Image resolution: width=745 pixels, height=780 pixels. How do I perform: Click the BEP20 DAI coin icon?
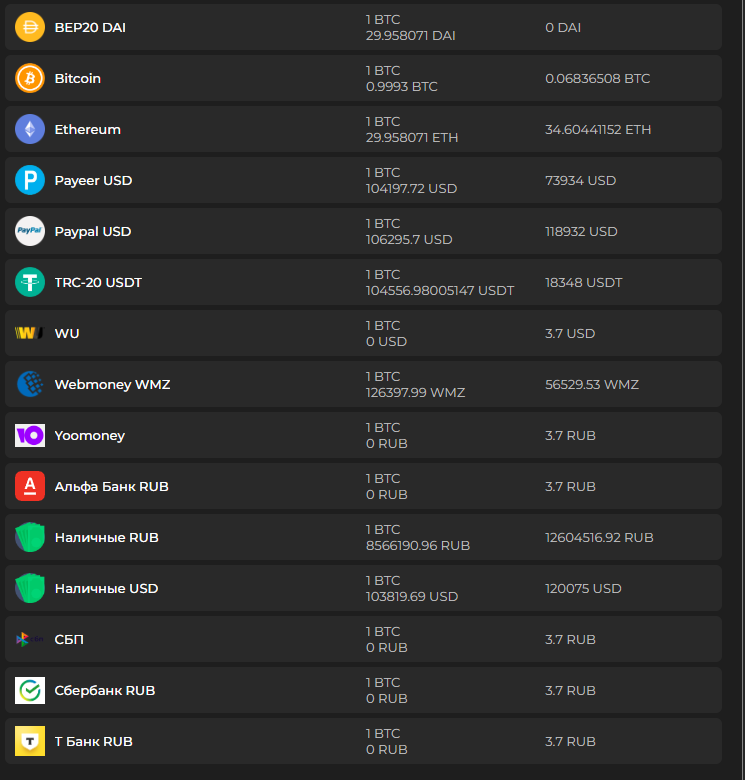30,27
